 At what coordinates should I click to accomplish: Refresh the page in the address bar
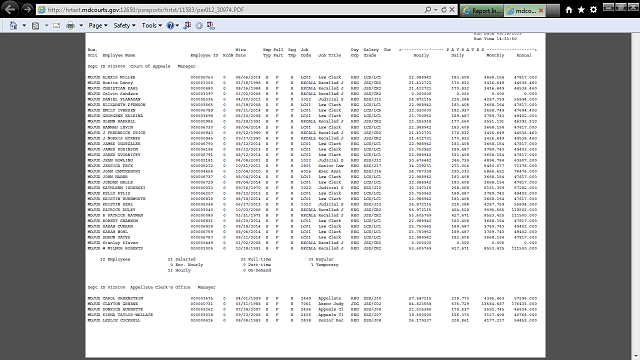444,10
